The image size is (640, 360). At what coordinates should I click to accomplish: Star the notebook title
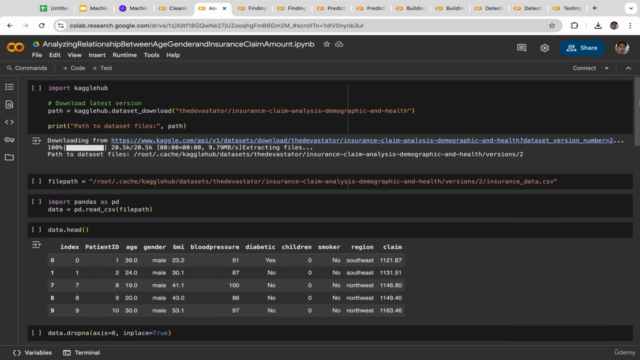[326, 44]
